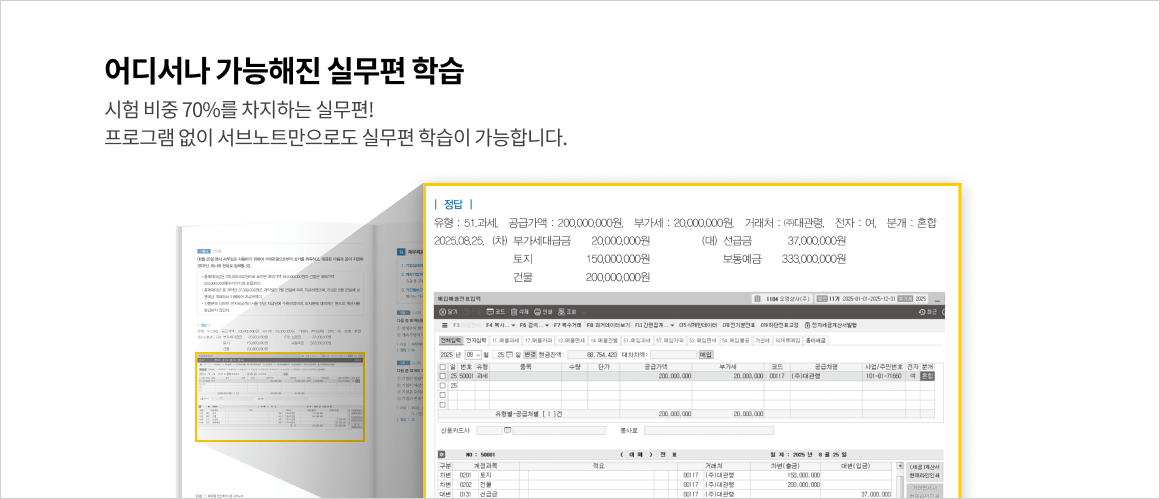Click the 매입 button by 대차차액

point(706,355)
